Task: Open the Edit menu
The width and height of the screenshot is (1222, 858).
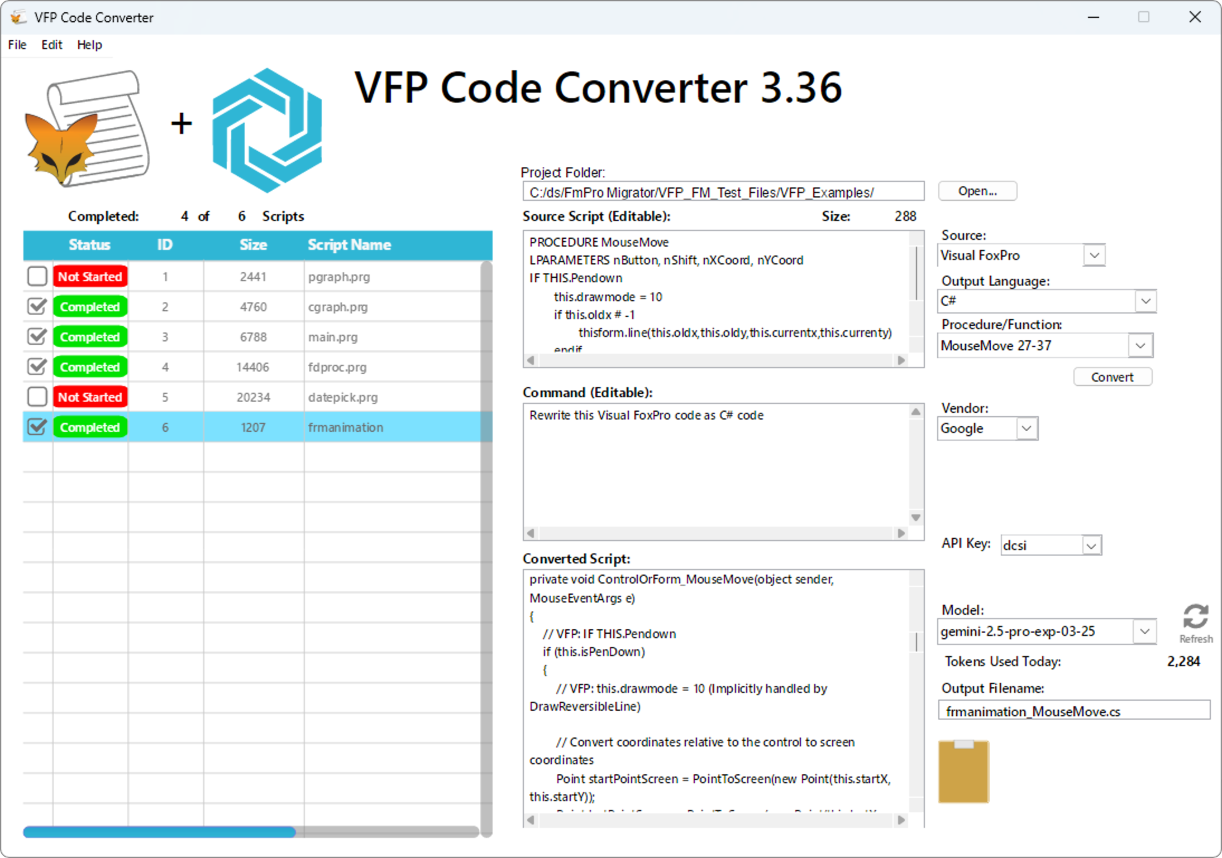Action: 51,44
